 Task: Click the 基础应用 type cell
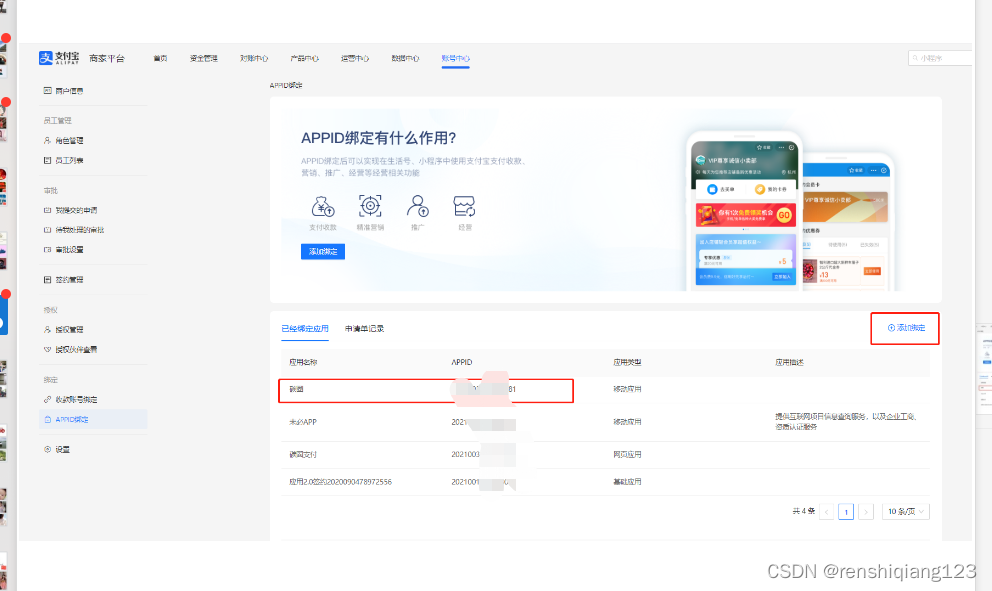point(627,482)
